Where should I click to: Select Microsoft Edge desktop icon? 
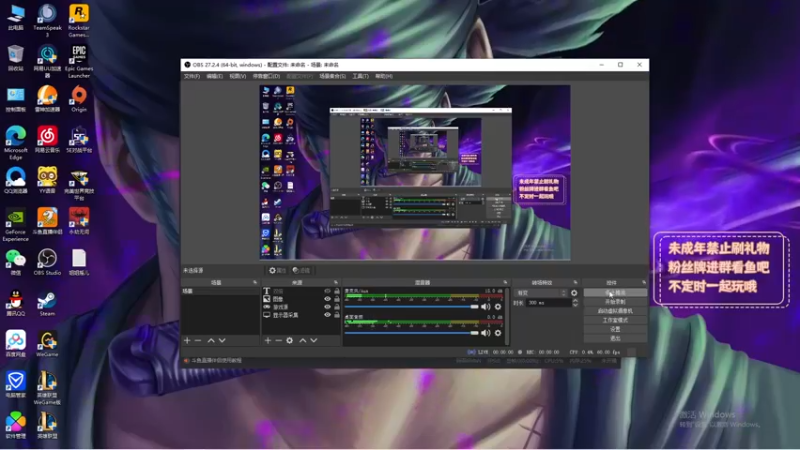point(16,143)
